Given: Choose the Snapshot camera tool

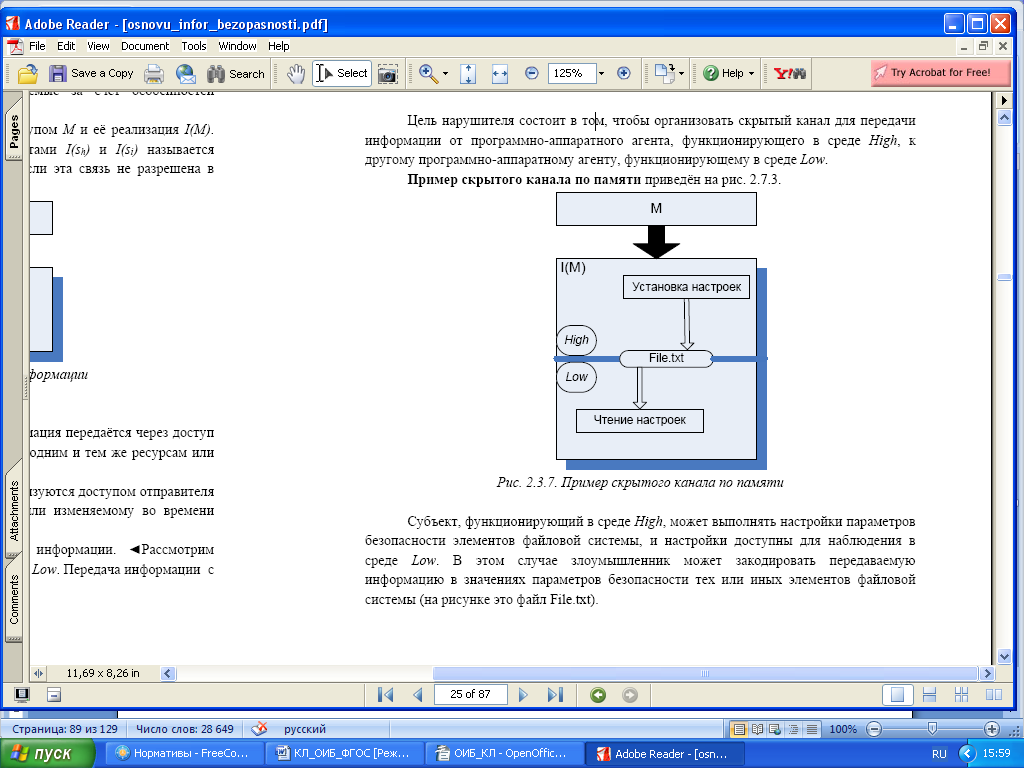Looking at the screenshot, I should [x=388, y=74].
